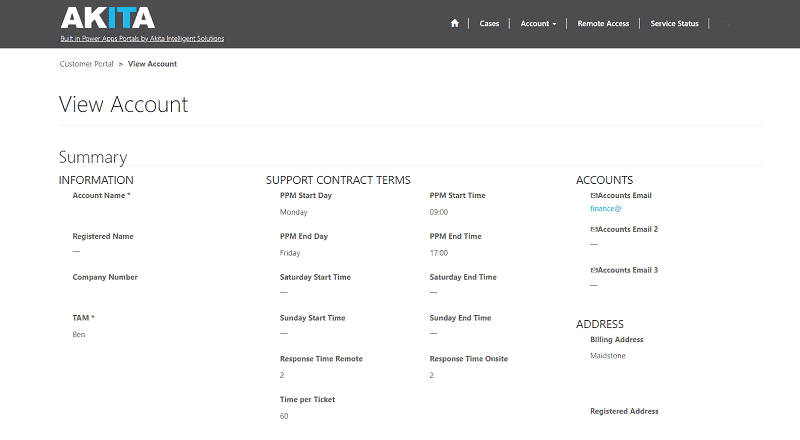Click the Accounts Email 3 envelope icon
800x440 pixels.
593,271
